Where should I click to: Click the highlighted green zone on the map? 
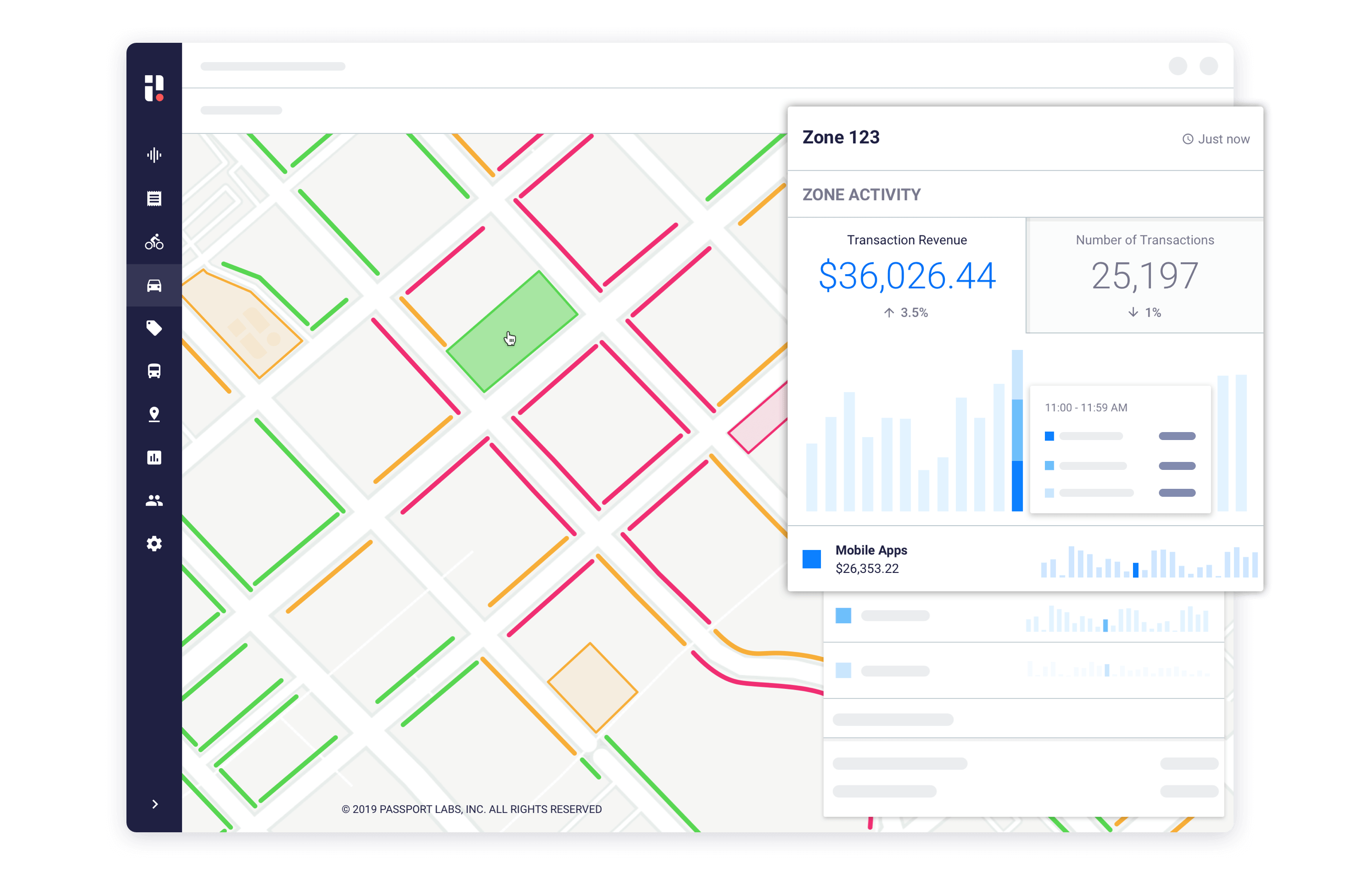point(513,331)
